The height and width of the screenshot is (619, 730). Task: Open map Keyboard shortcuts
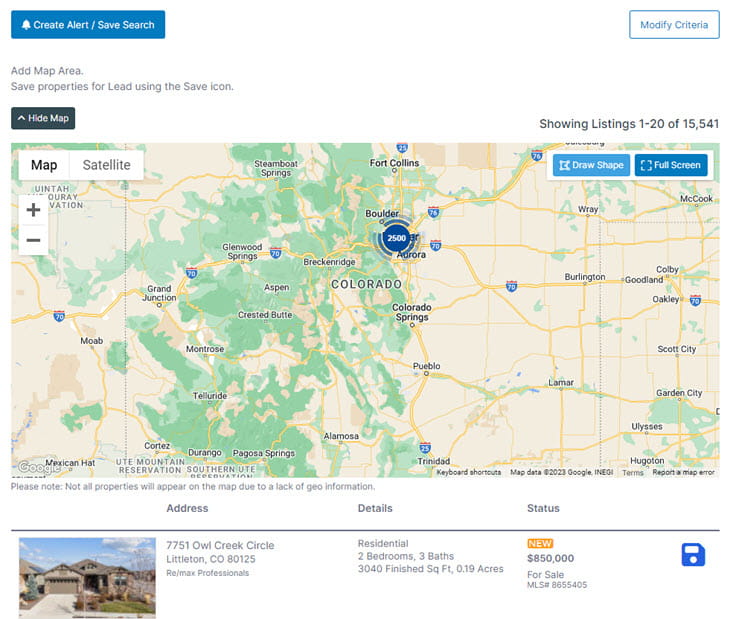click(x=469, y=472)
